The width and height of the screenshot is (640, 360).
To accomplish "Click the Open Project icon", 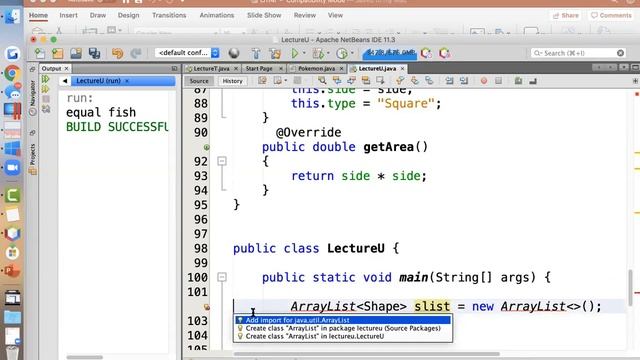I will pyautogui.click(x=76, y=53).
